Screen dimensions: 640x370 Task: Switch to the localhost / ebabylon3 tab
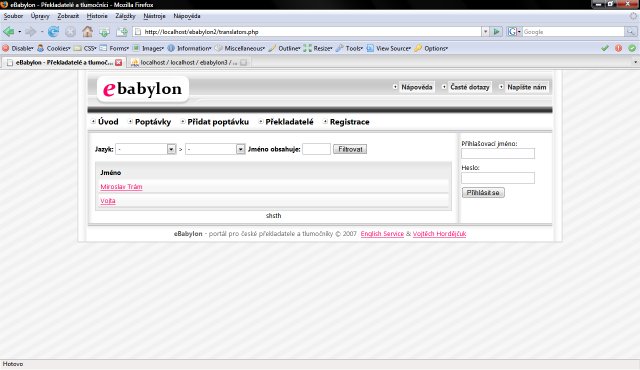tap(189, 62)
